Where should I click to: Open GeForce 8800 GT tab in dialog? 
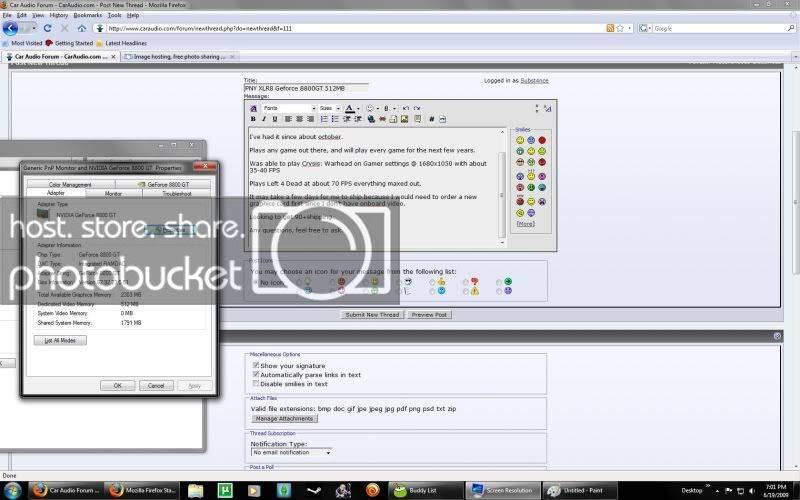click(163, 184)
